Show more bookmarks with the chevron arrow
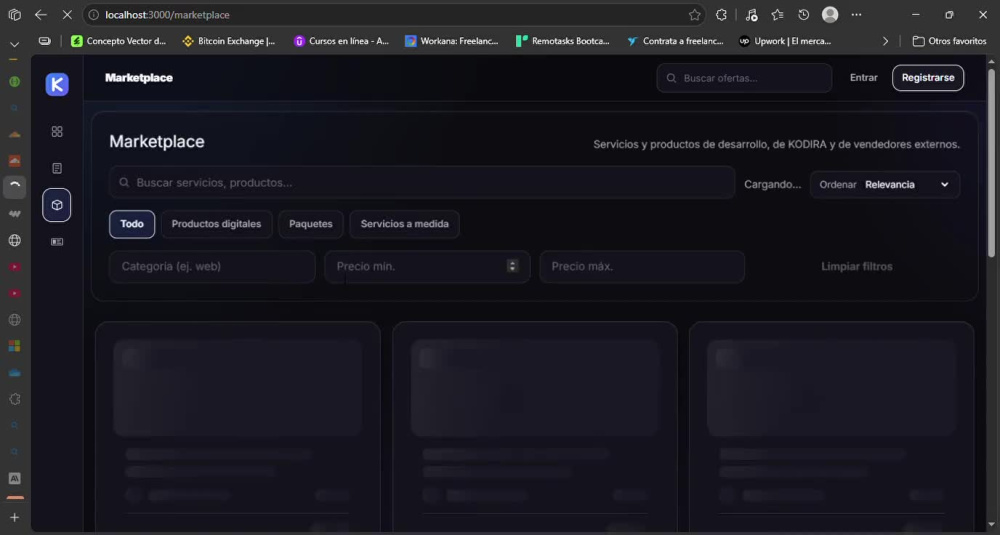1000x535 pixels. [885, 41]
